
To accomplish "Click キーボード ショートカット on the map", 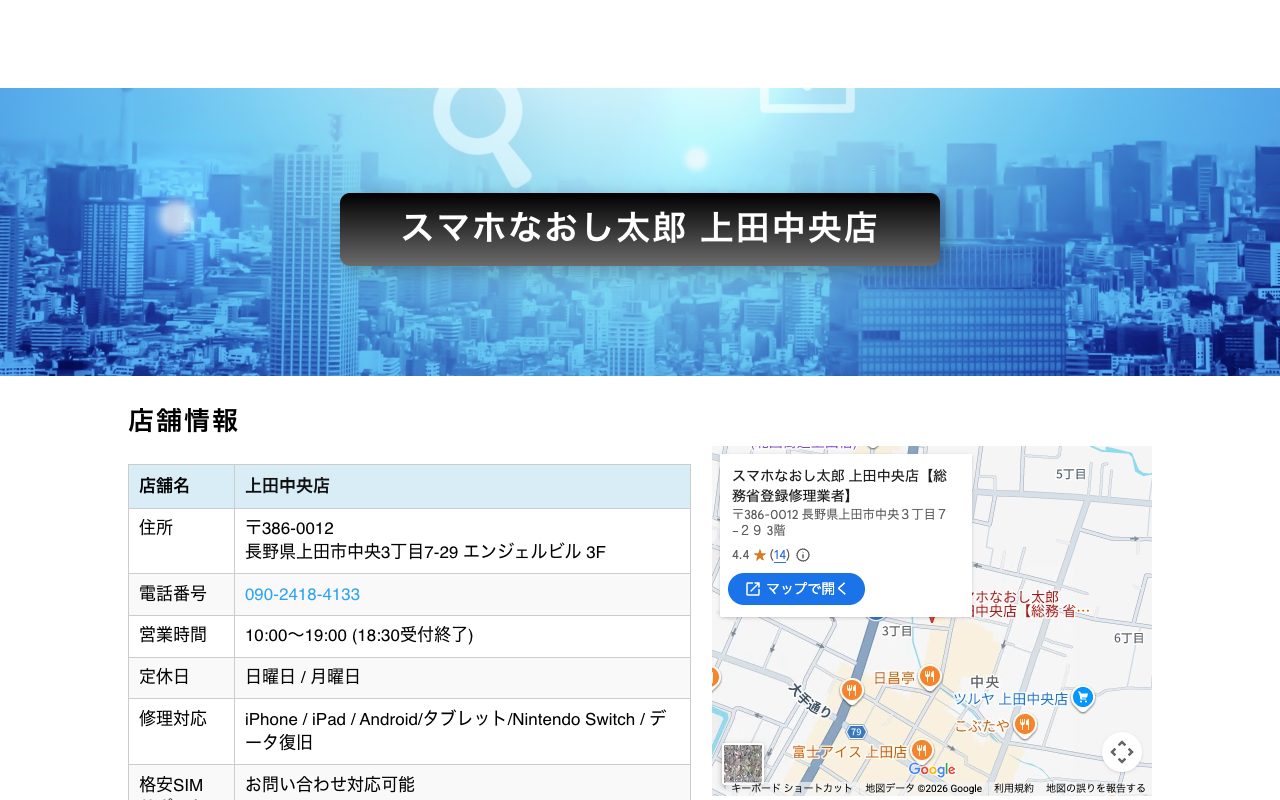I will pyautogui.click(x=792, y=788).
